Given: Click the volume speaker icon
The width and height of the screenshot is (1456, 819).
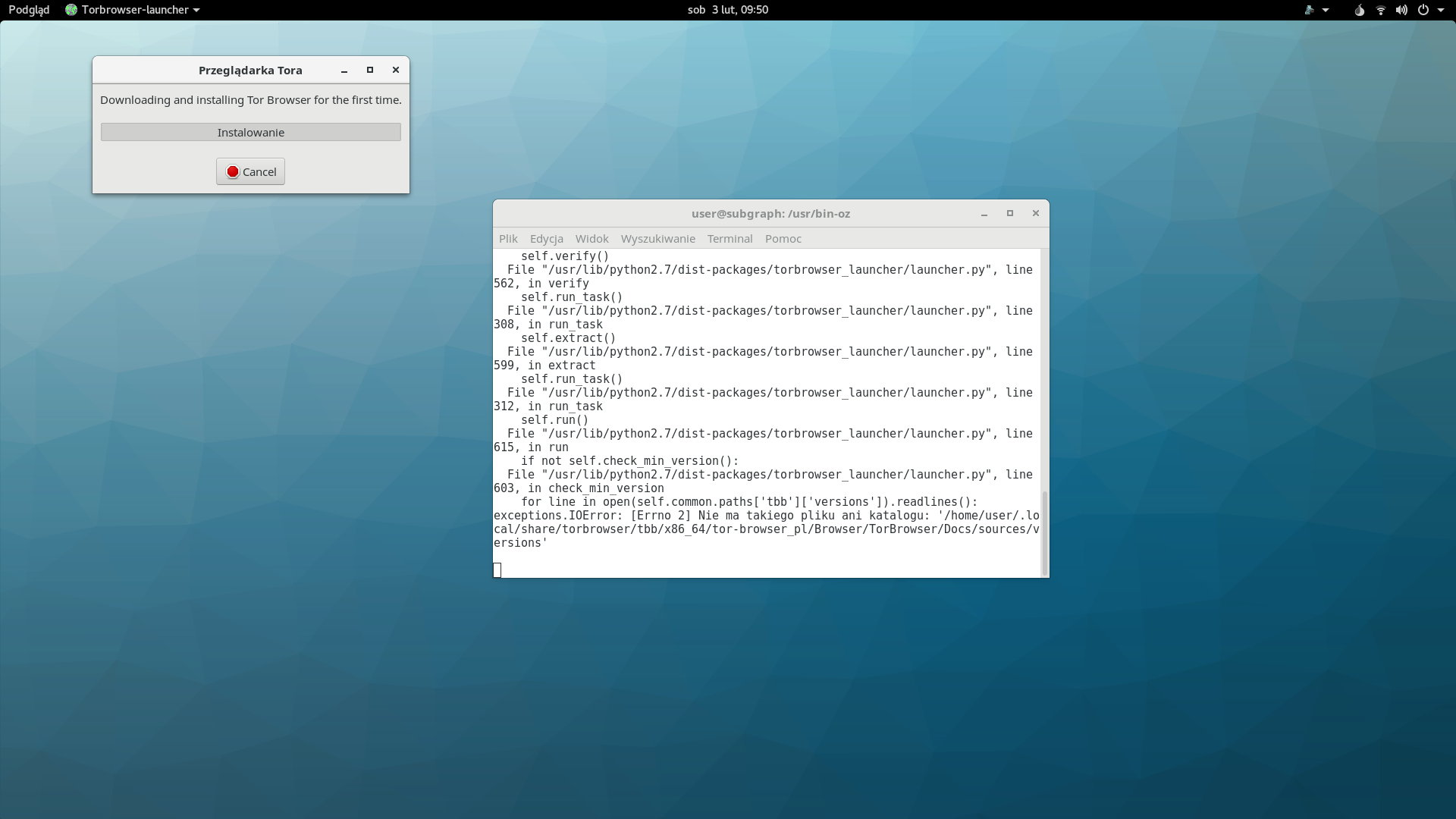Looking at the screenshot, I should [1401, 10].
